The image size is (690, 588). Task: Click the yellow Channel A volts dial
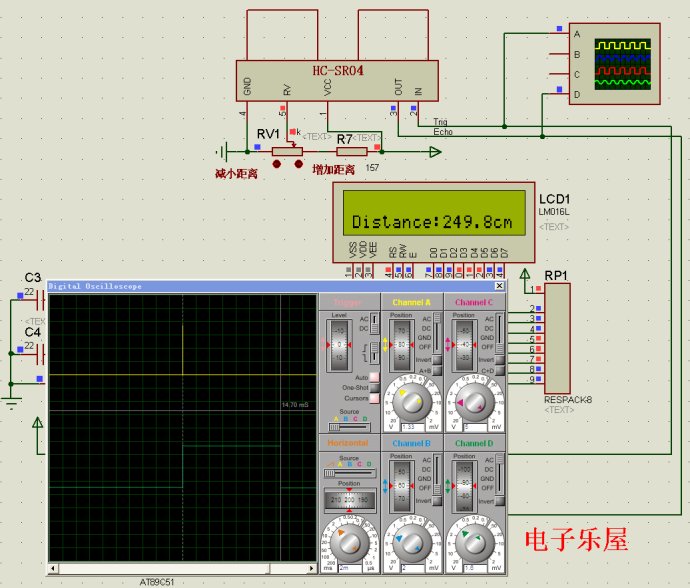(412, 401)
